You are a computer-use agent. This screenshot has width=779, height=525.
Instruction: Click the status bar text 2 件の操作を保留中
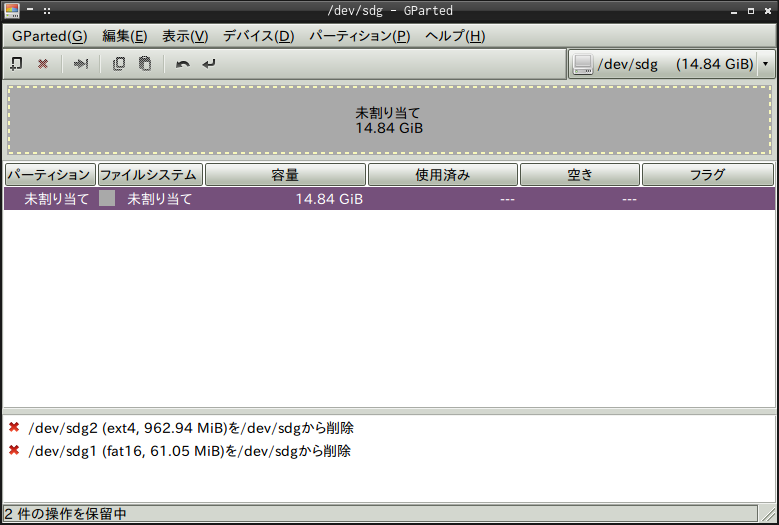(66, 514)
